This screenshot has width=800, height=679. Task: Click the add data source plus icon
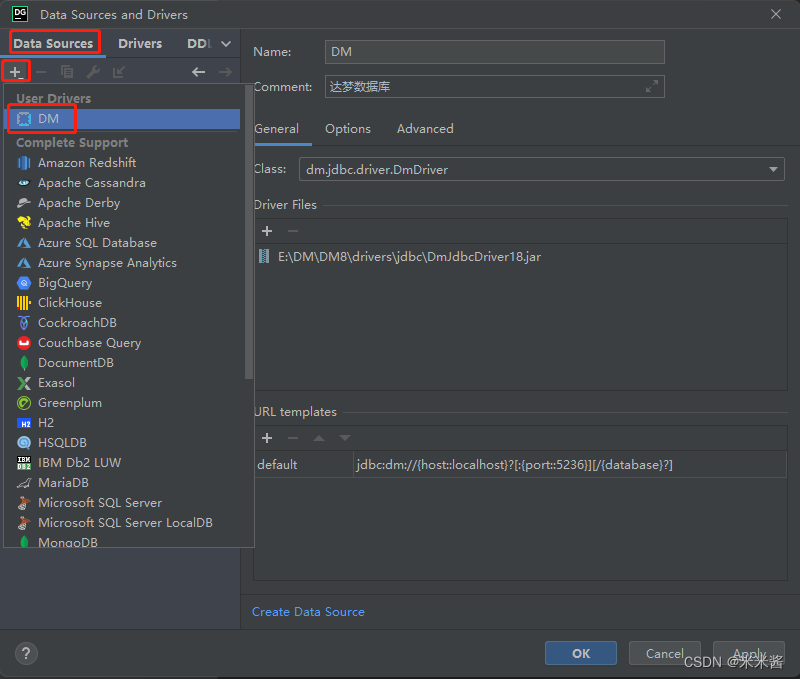click(x=16, y=72)
